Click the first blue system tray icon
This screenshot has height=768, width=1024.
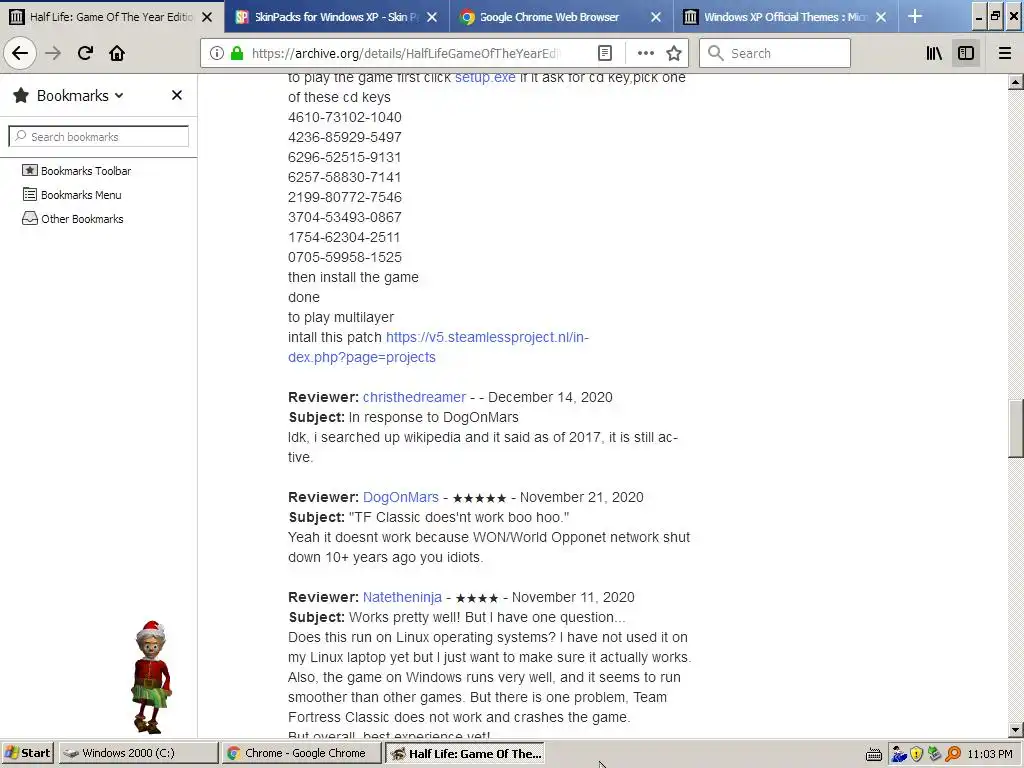[899, 754]
